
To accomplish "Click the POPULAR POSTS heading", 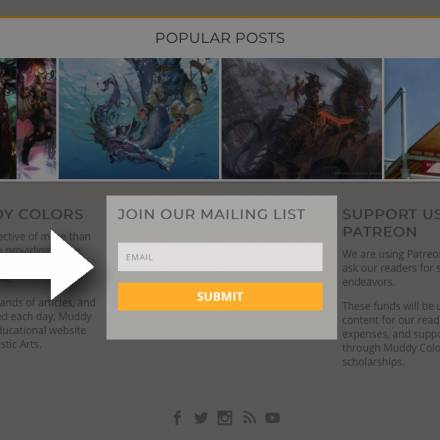I will tap(220, 38).
